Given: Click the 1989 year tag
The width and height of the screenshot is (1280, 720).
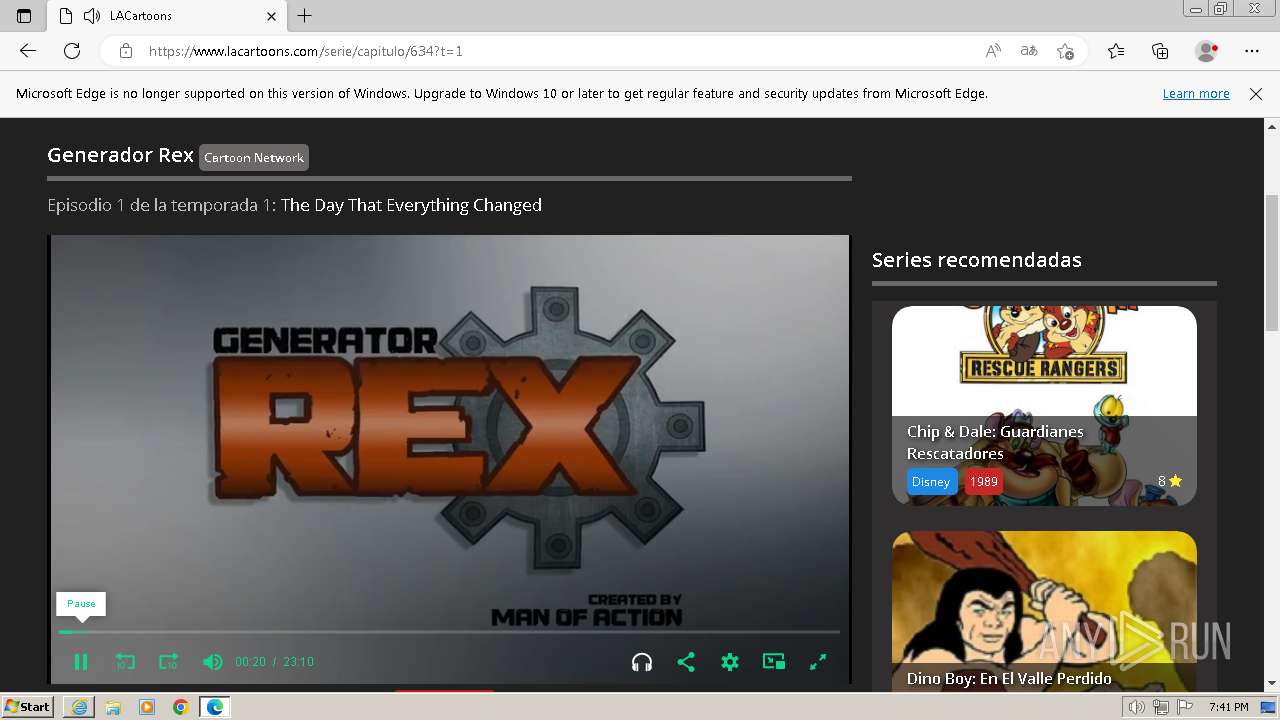Looking at the screenshot, I should coord(984,482).
